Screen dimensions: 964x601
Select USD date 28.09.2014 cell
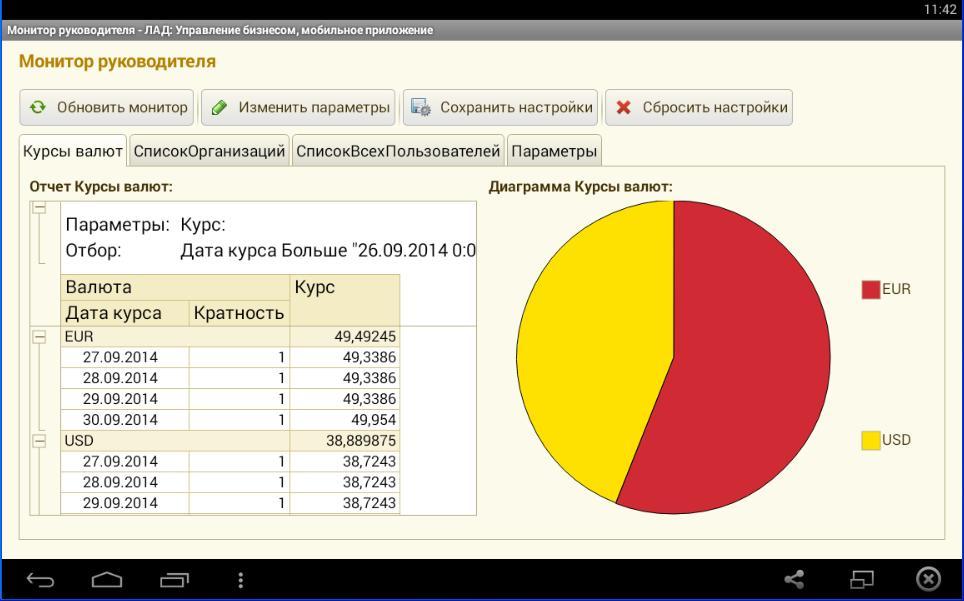(125, 482)
